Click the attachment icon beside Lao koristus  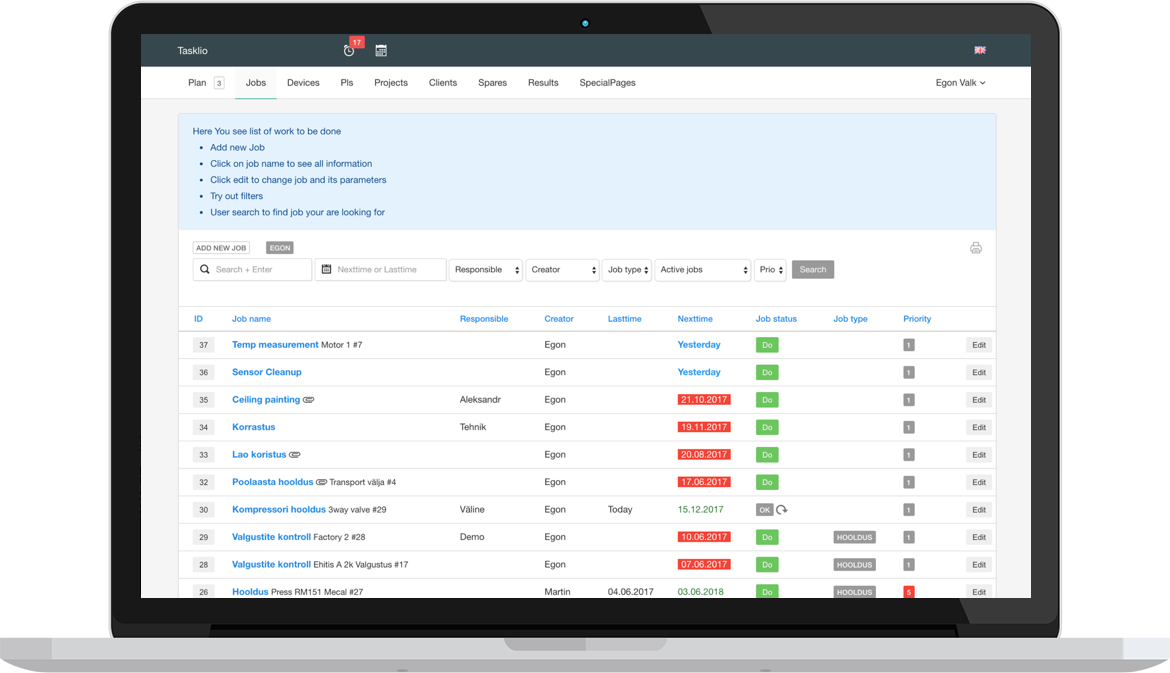(x=295, y=454)
